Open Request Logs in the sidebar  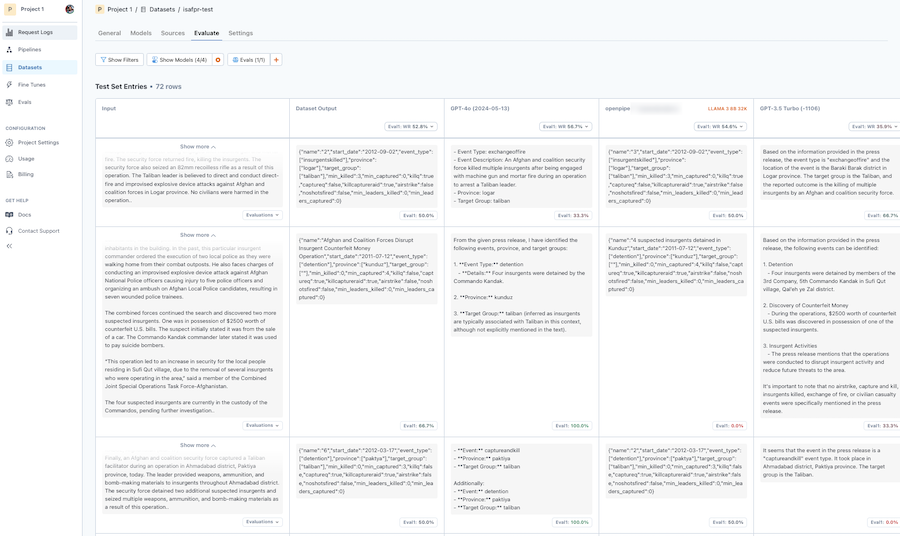pyautogui.click(x=34, y=32)
